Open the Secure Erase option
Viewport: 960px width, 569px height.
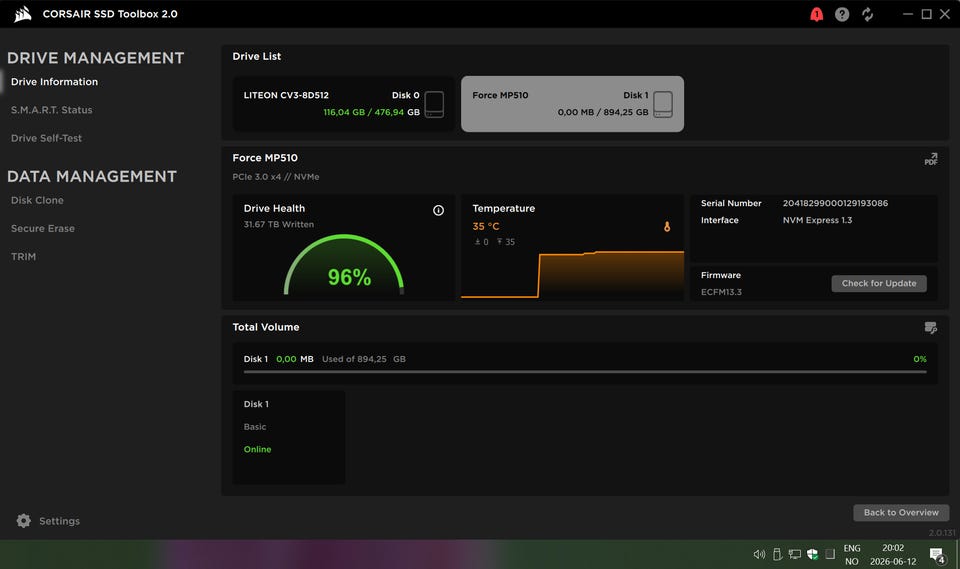pos(43,228)
